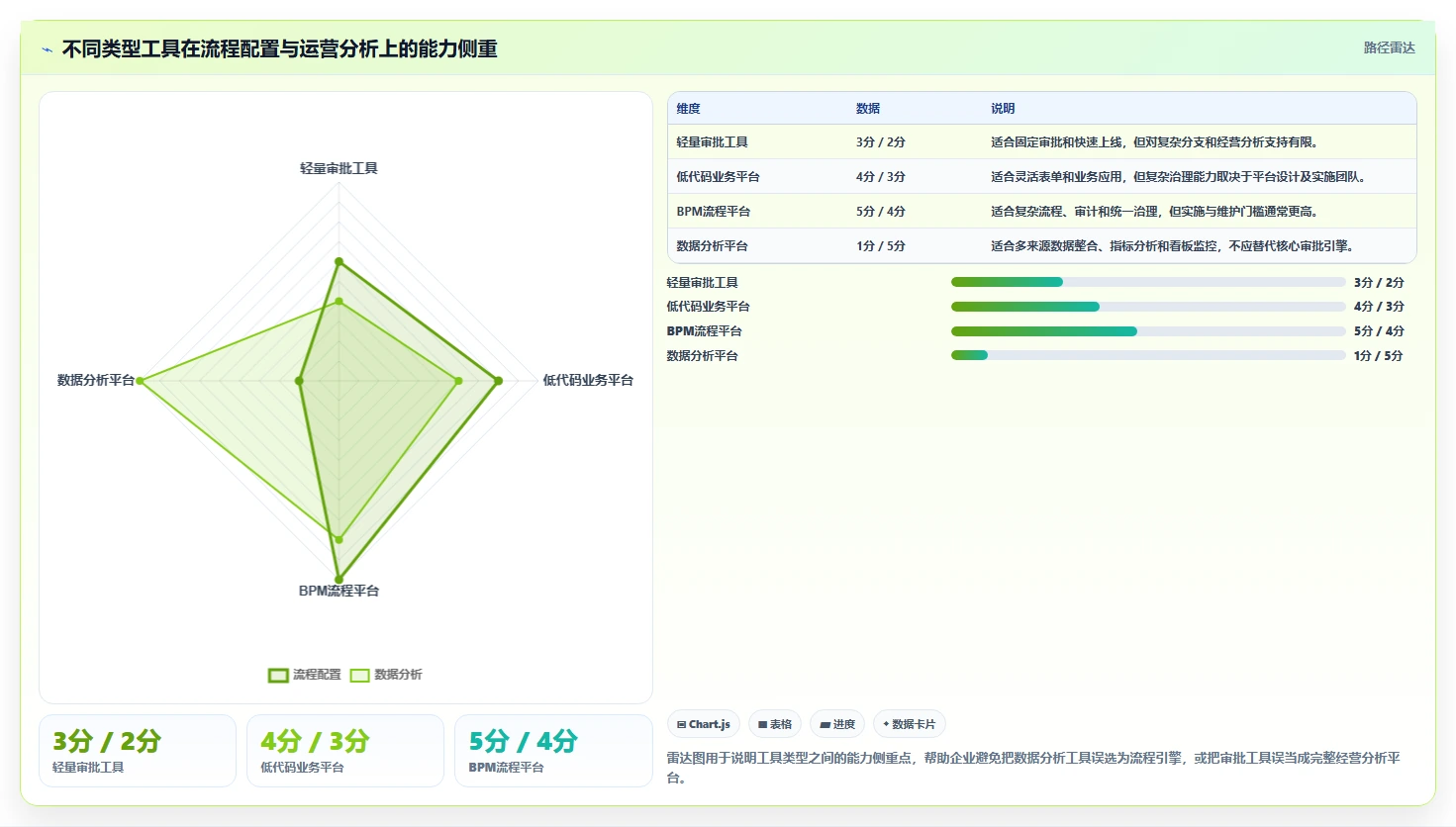The width and height of the screenshot is (1456, 827).
Task: Click the chart panel title text
Action: pos(279,49)
